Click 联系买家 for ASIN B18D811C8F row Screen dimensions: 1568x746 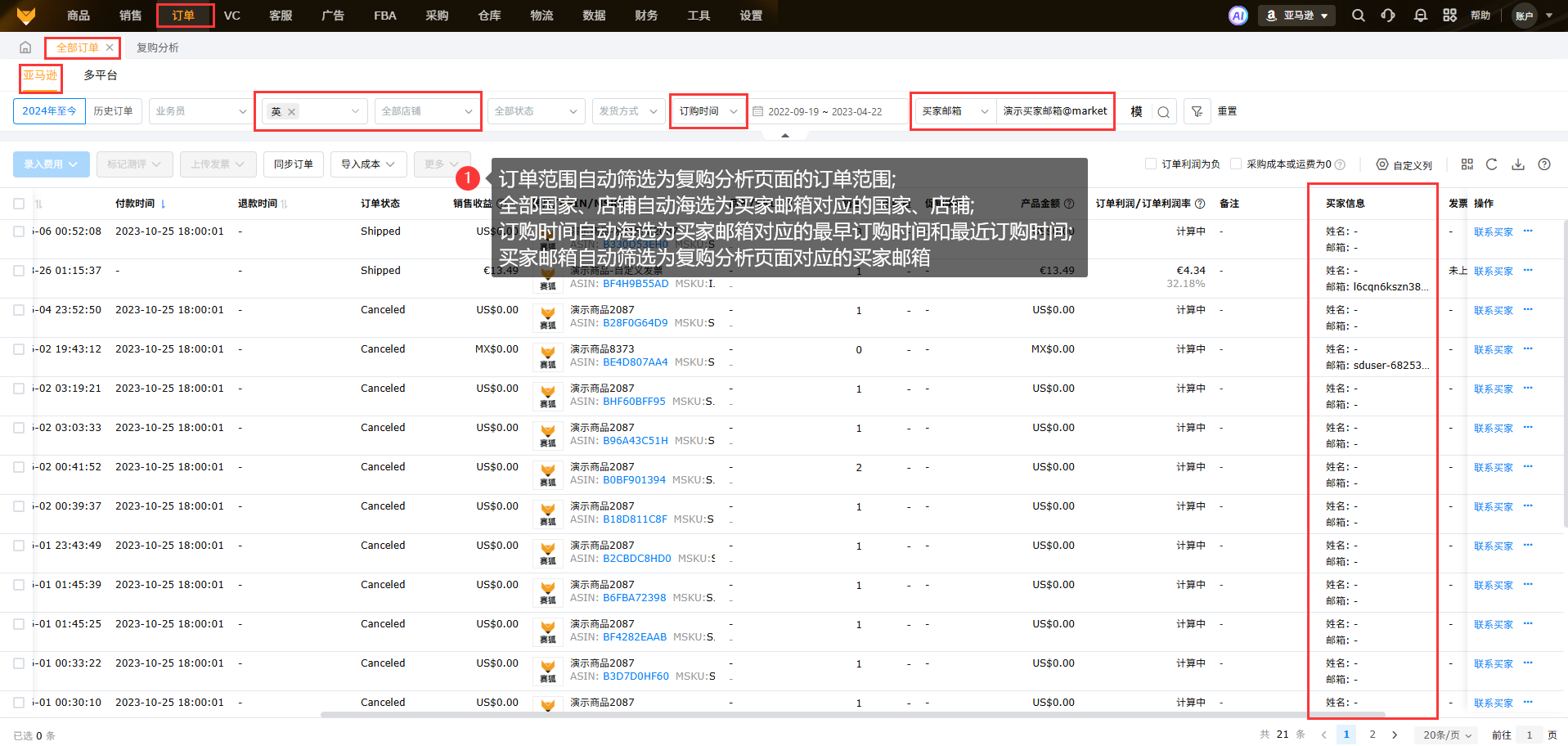click(x=1494, y=507)
